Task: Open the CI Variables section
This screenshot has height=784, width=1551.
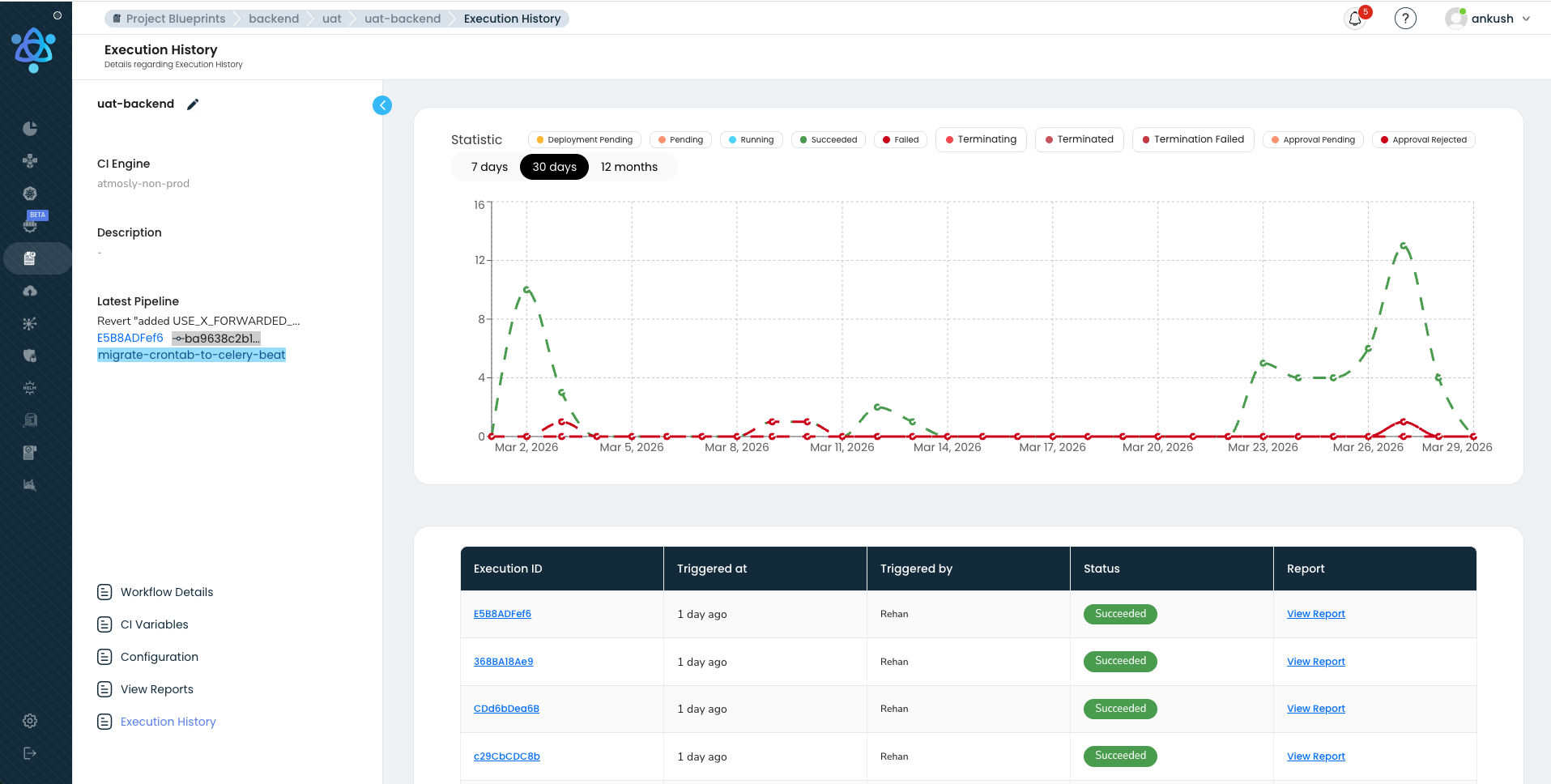Action: (x=154, y=624)
